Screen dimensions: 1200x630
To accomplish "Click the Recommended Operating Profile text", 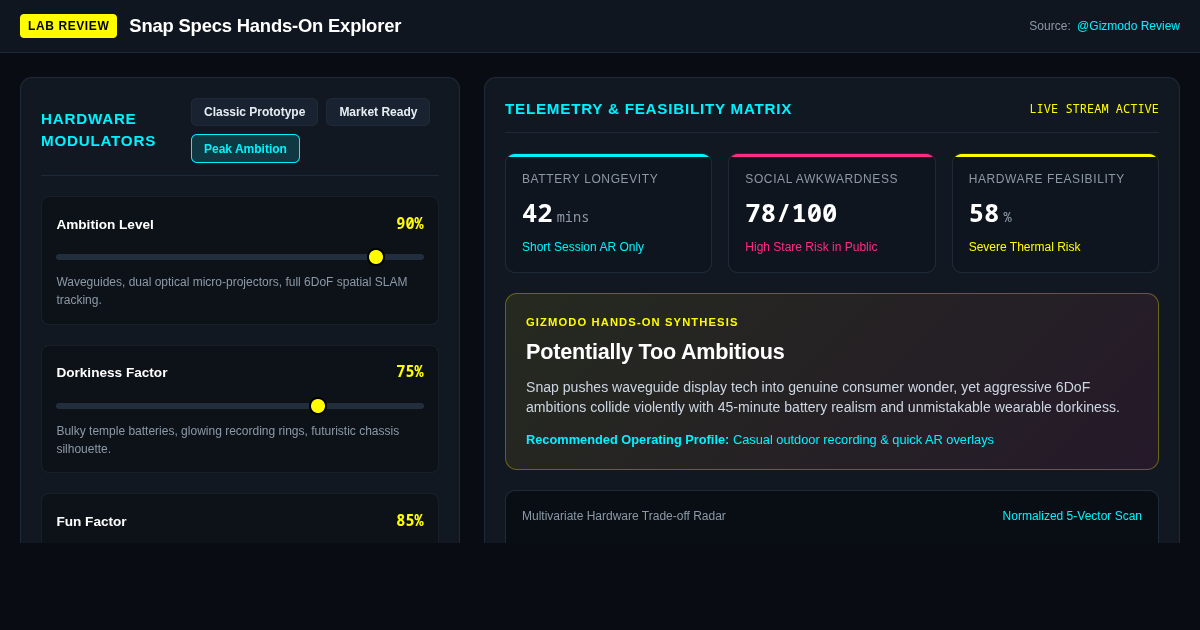I will pyautogui.click(x=760, y=440).
